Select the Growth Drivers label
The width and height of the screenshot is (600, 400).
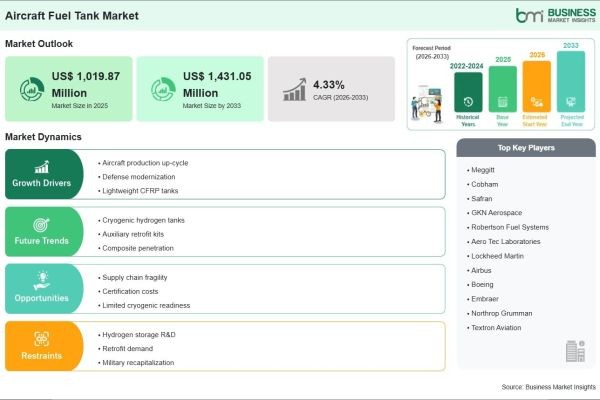[x=41, y=183]
